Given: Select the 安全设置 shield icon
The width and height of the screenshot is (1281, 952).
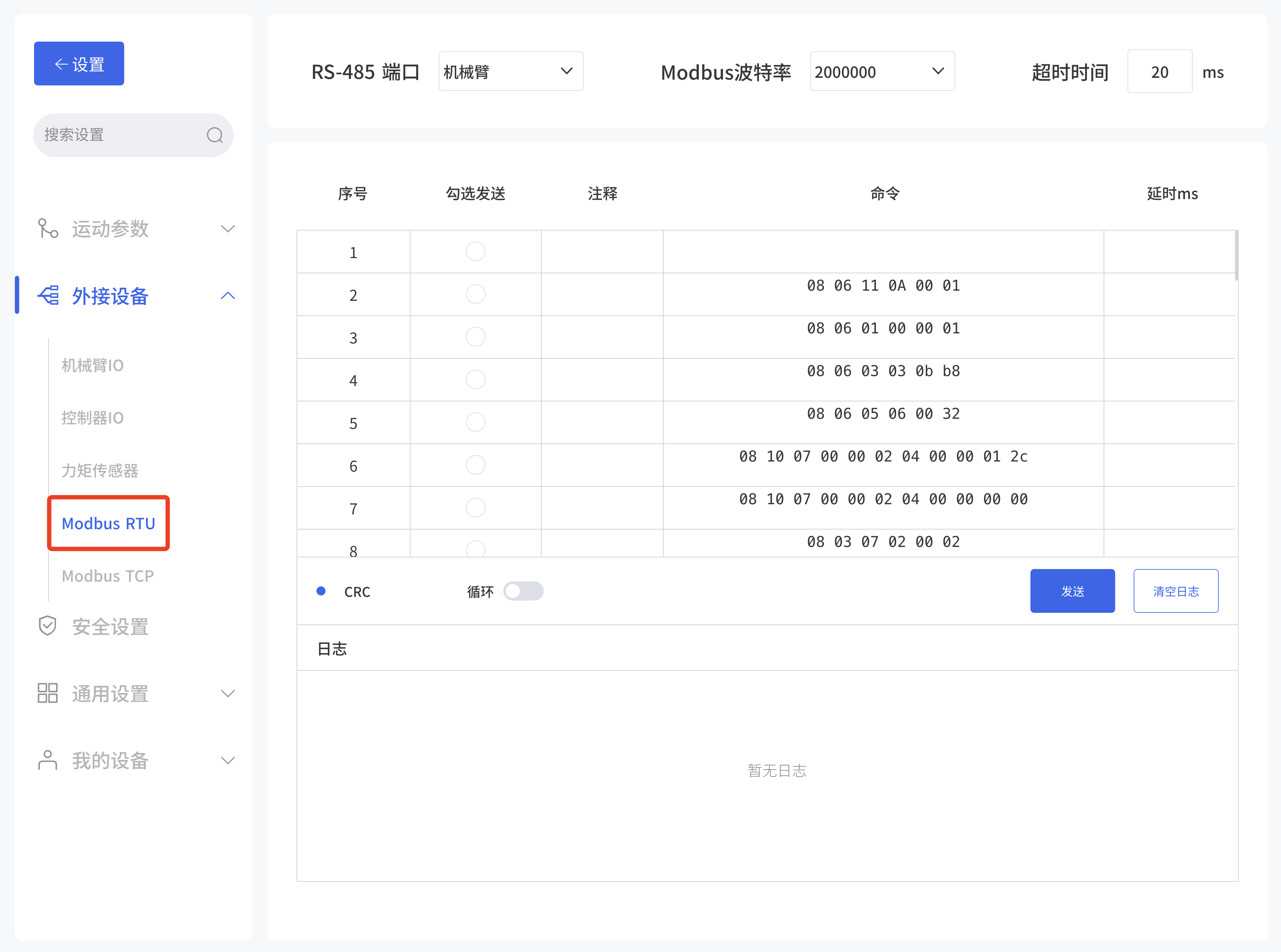Looking at the screenshot, I should point(47,627).
